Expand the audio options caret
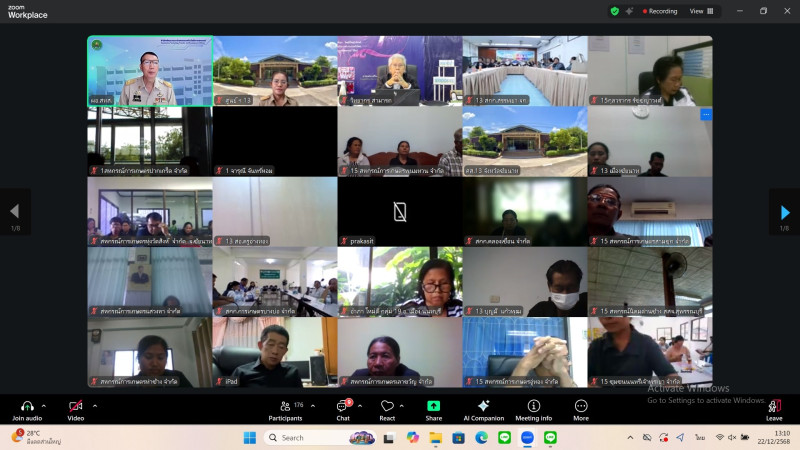 pos(44,405)
